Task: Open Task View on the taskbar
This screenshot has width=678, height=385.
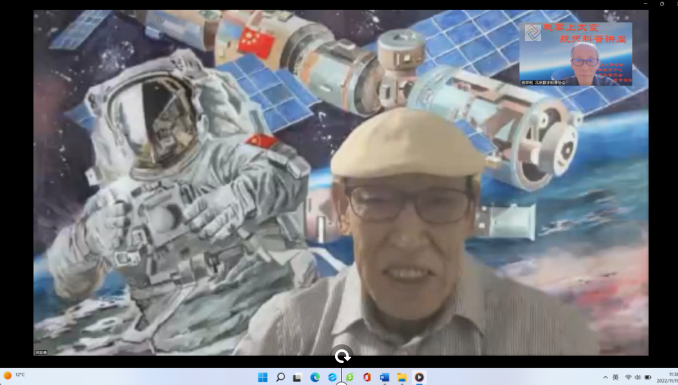Action: [297, 378]
